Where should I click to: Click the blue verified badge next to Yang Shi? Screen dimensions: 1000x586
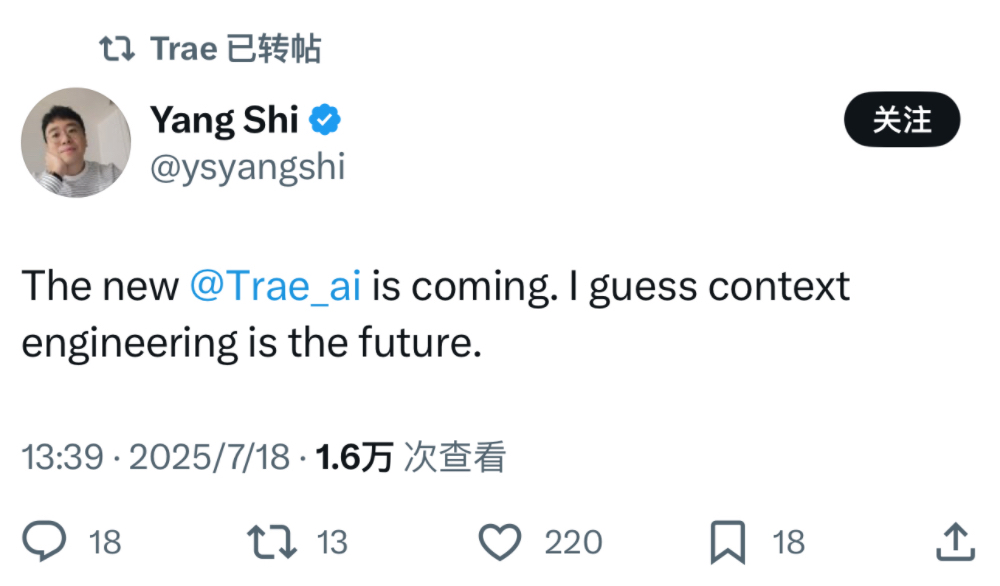tap(324, 118)
